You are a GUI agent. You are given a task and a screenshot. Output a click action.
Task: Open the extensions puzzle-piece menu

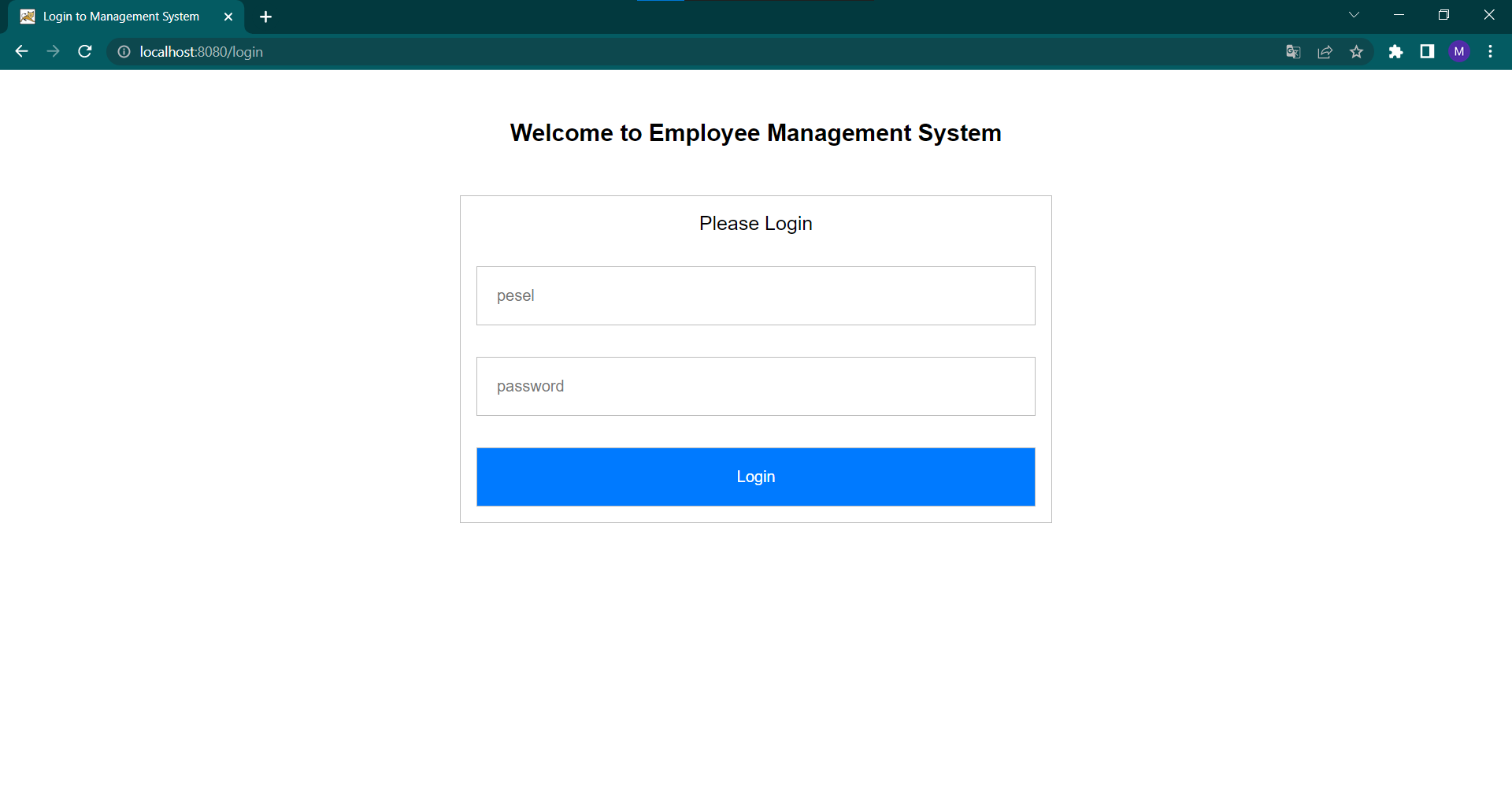(1396, 51)
